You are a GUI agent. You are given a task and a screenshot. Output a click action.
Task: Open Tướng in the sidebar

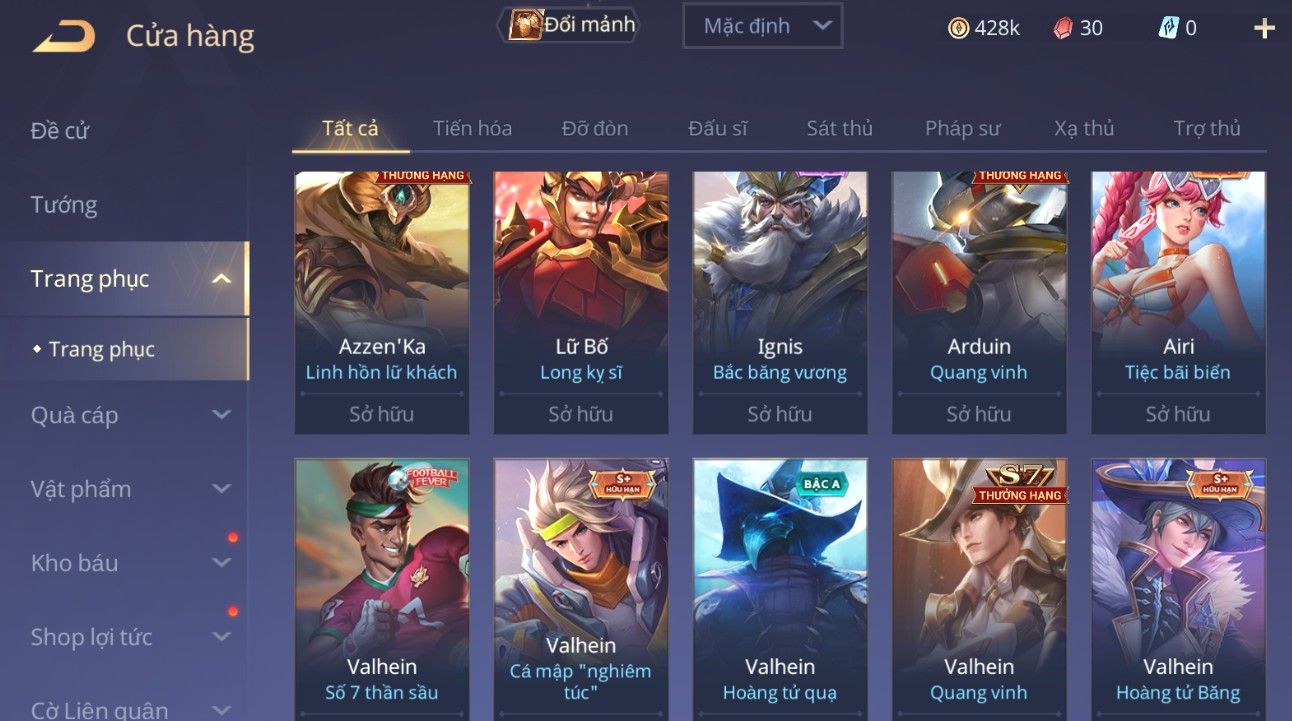tap(64, 205)
